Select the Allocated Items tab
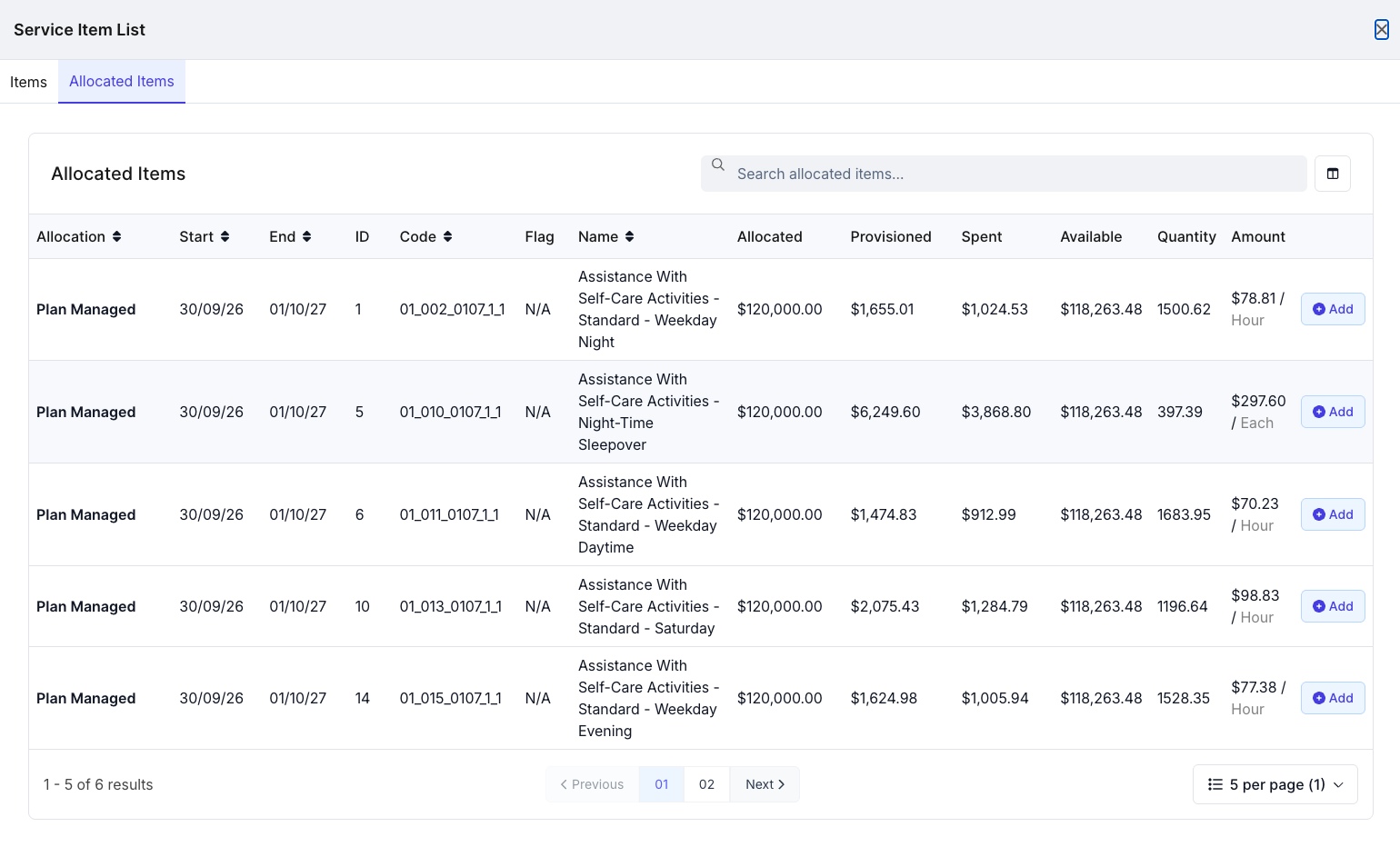 pyautogui.click(x=122, y=81)
